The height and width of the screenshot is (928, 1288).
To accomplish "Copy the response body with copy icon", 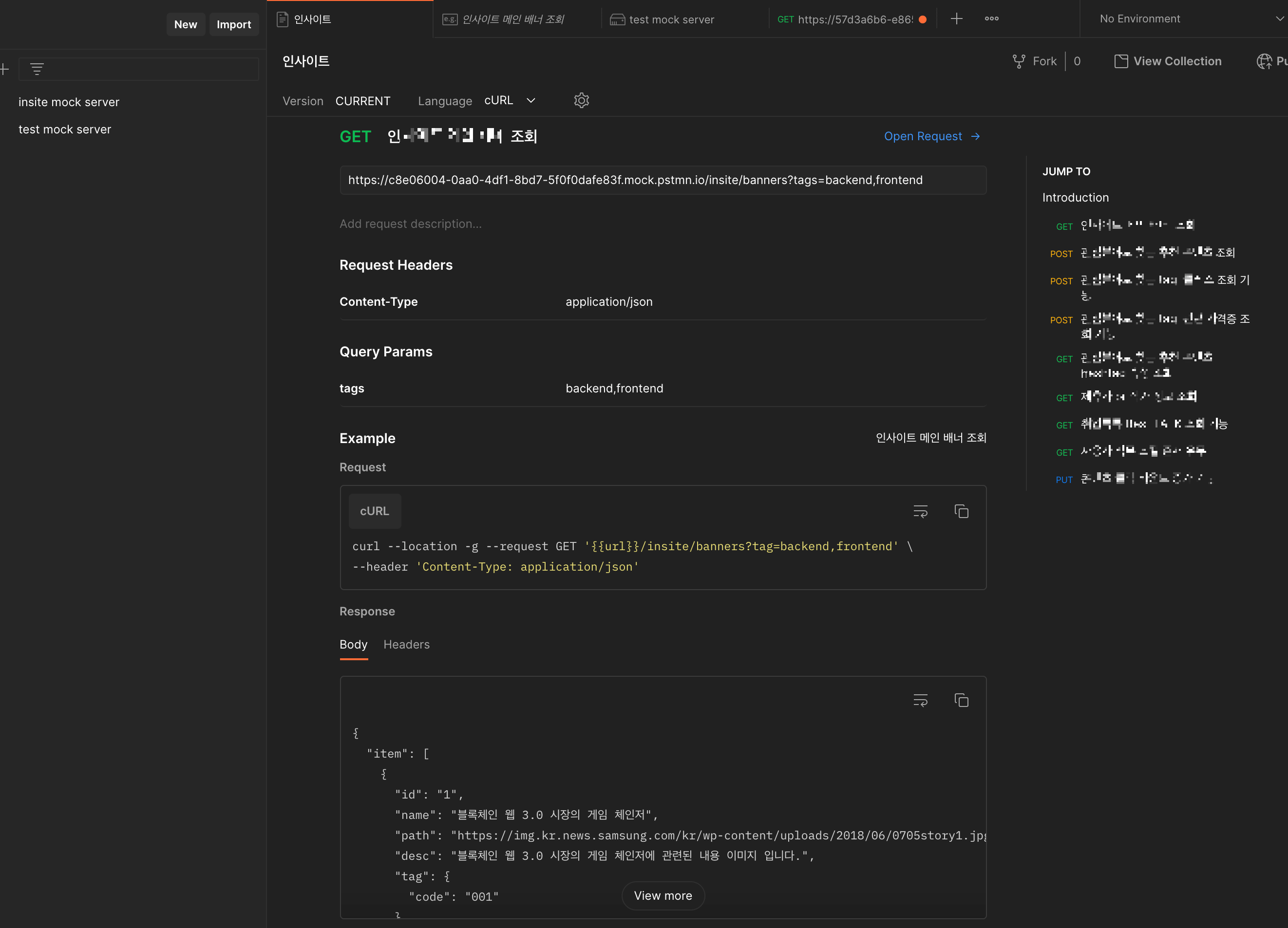I will (x=961, y=701).
